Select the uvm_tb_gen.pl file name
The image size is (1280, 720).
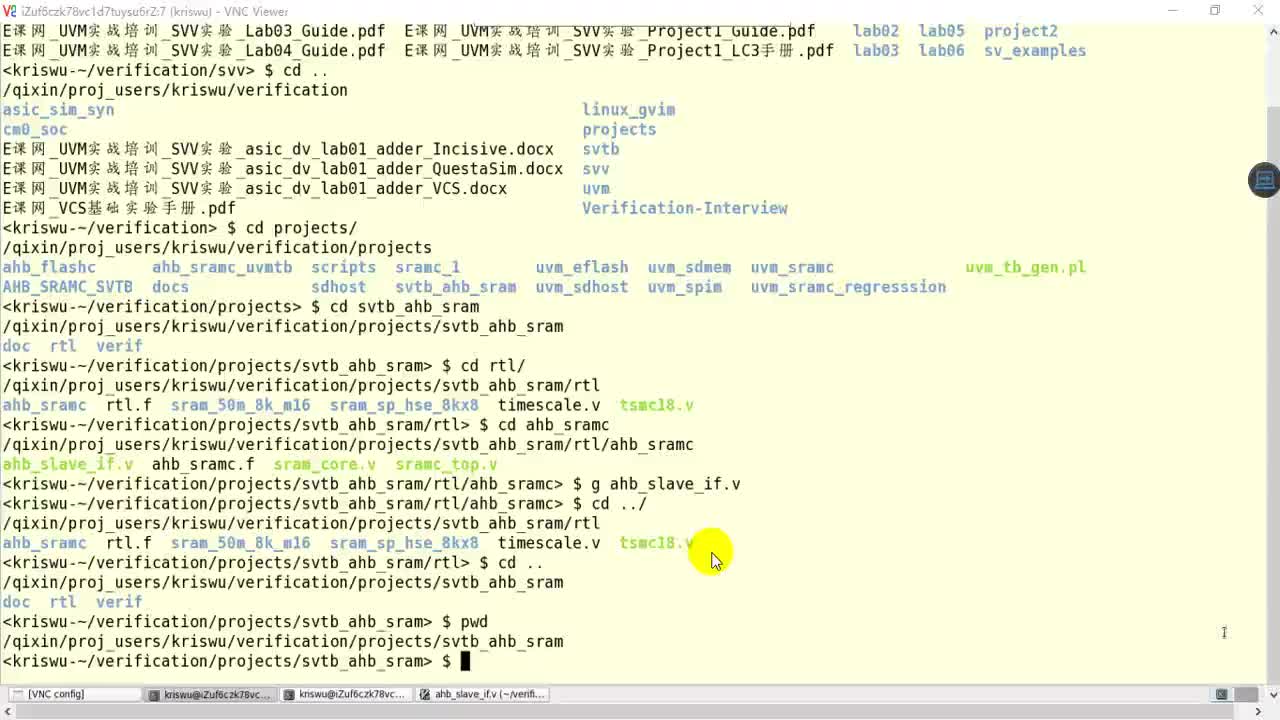[x=1025, y=267]
